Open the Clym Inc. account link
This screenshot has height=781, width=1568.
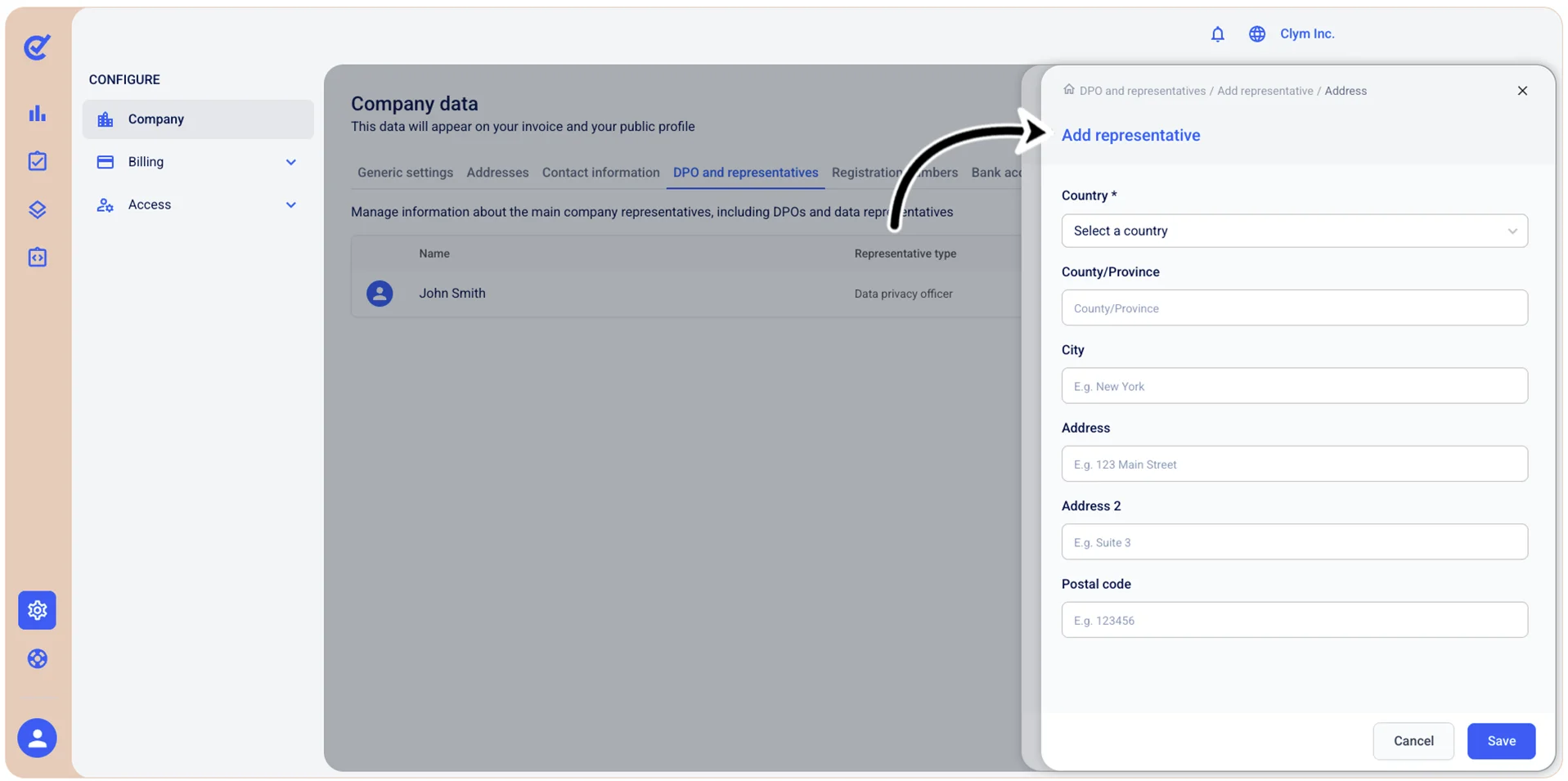[x=1307, y=34]
